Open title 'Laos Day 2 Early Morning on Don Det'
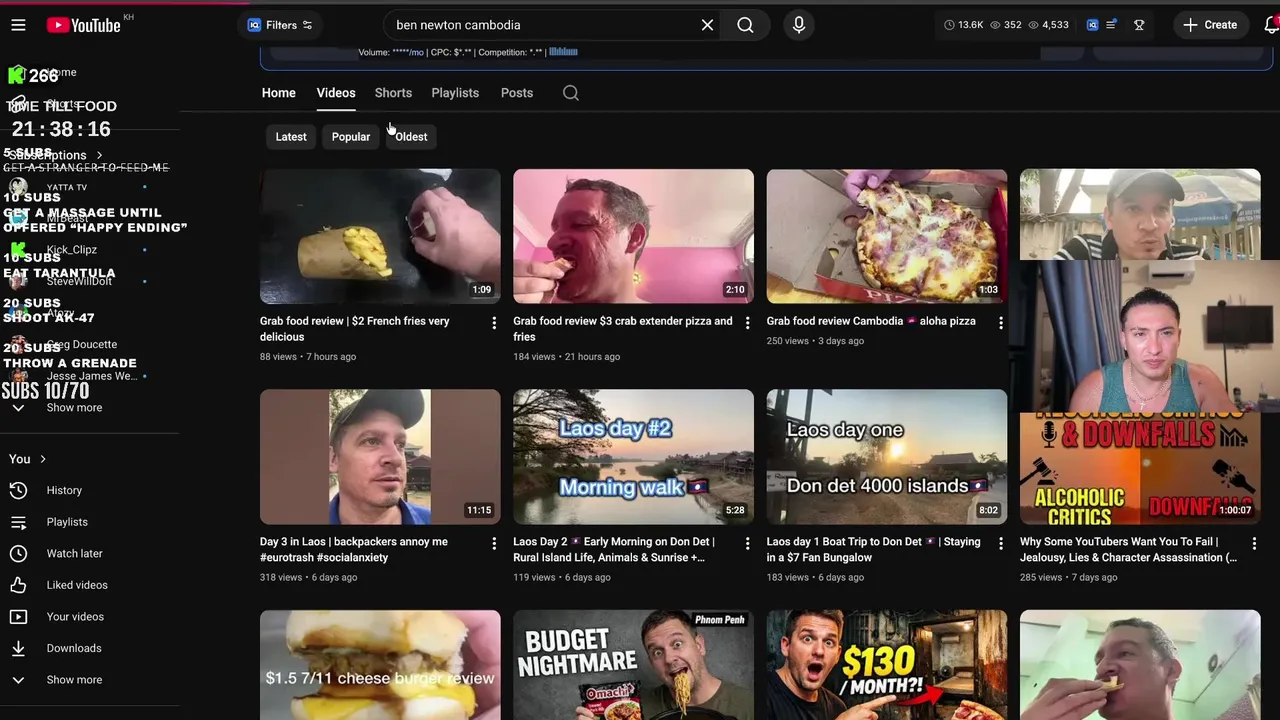Screen dimensions: 1280x720 click(614, 550)
